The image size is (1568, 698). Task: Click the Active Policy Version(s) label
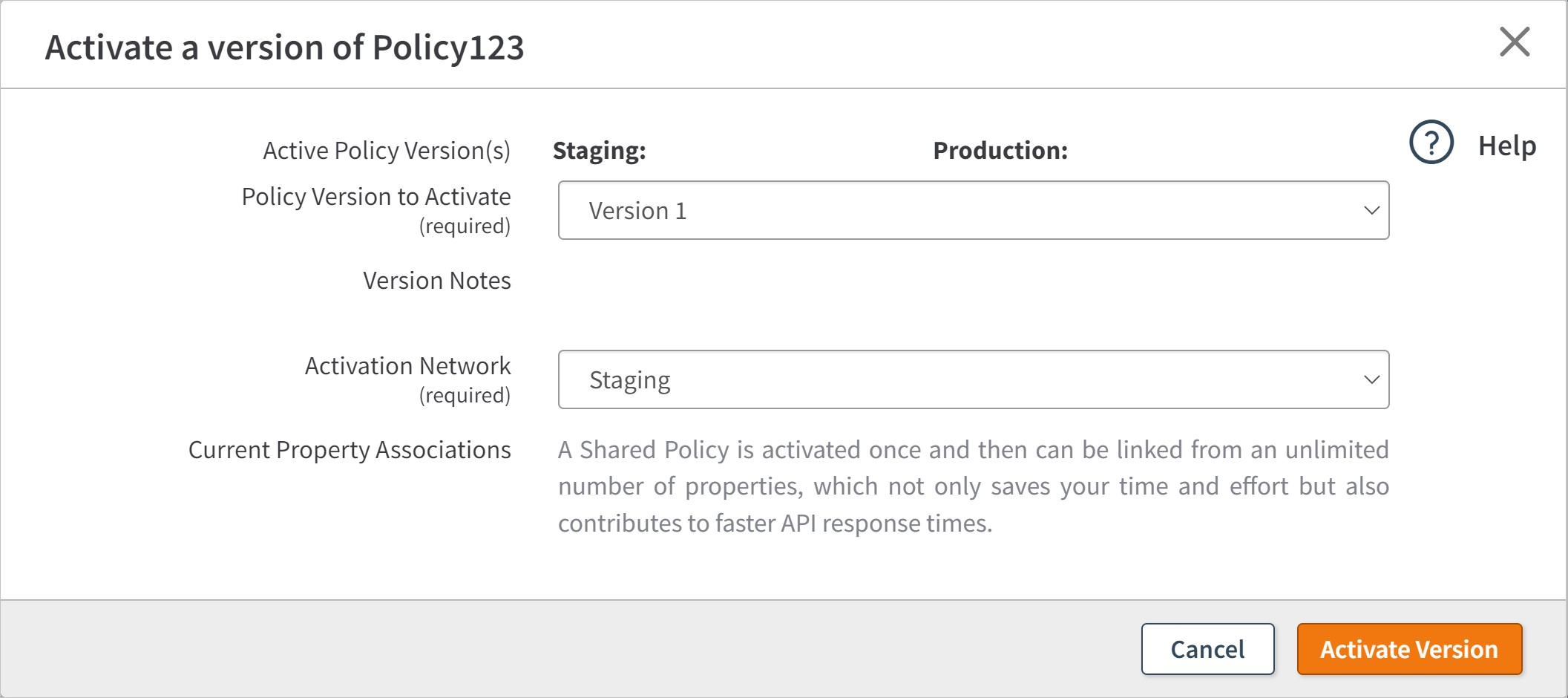coord(387,151)
